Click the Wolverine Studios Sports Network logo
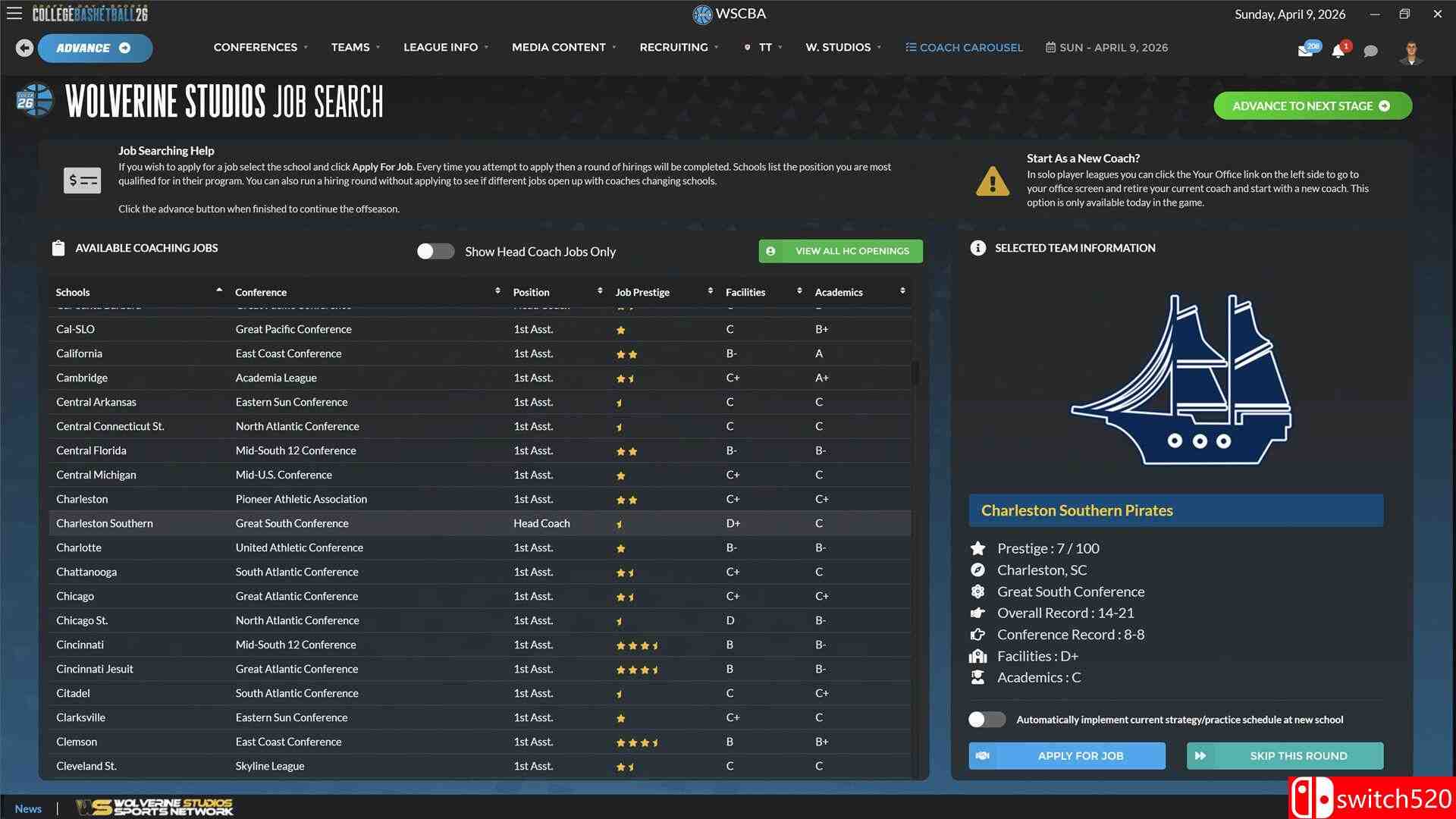1456x819 pixels. point(154,808)
